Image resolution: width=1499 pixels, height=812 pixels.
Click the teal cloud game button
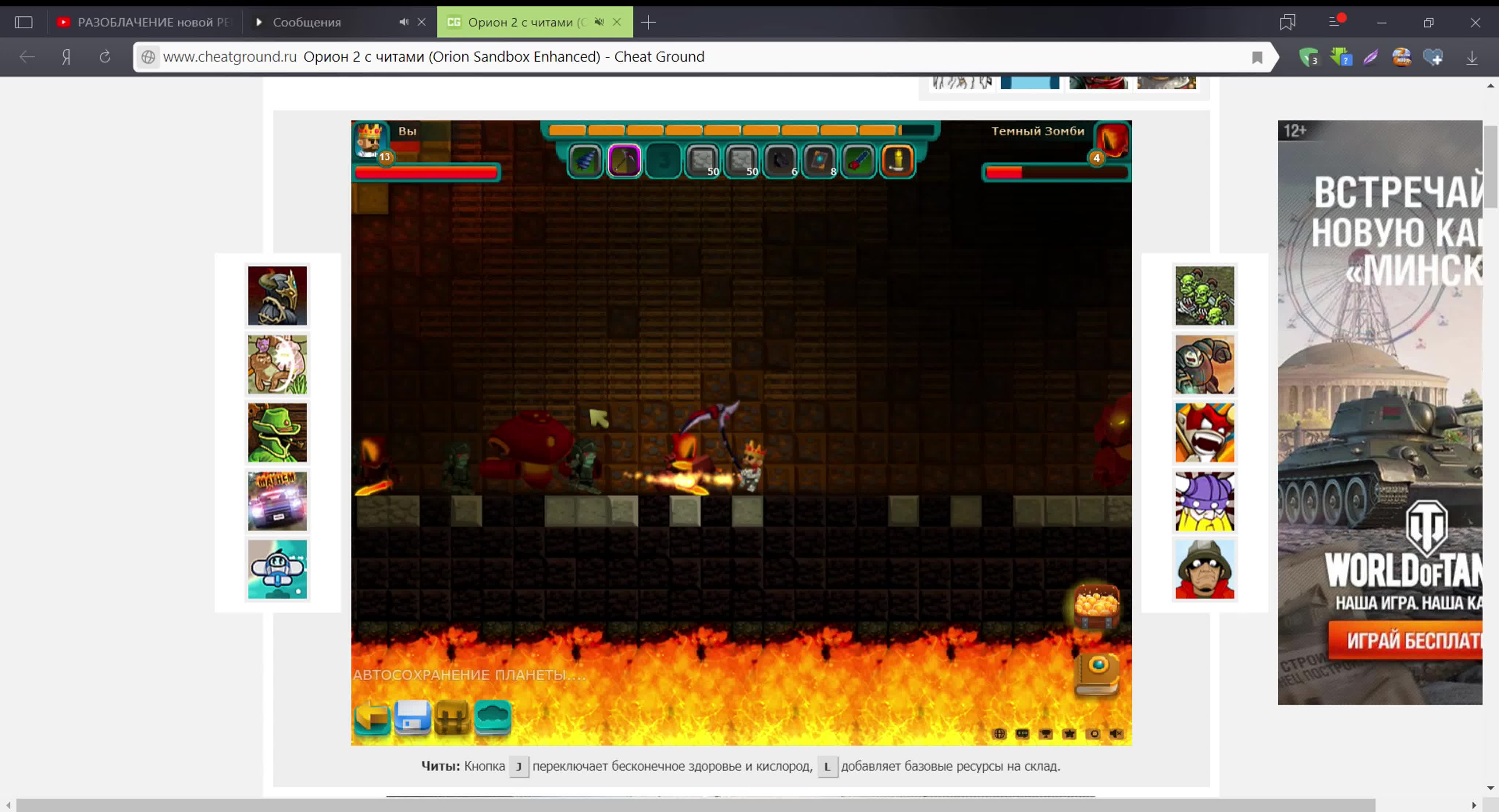[x=493, y=717]
